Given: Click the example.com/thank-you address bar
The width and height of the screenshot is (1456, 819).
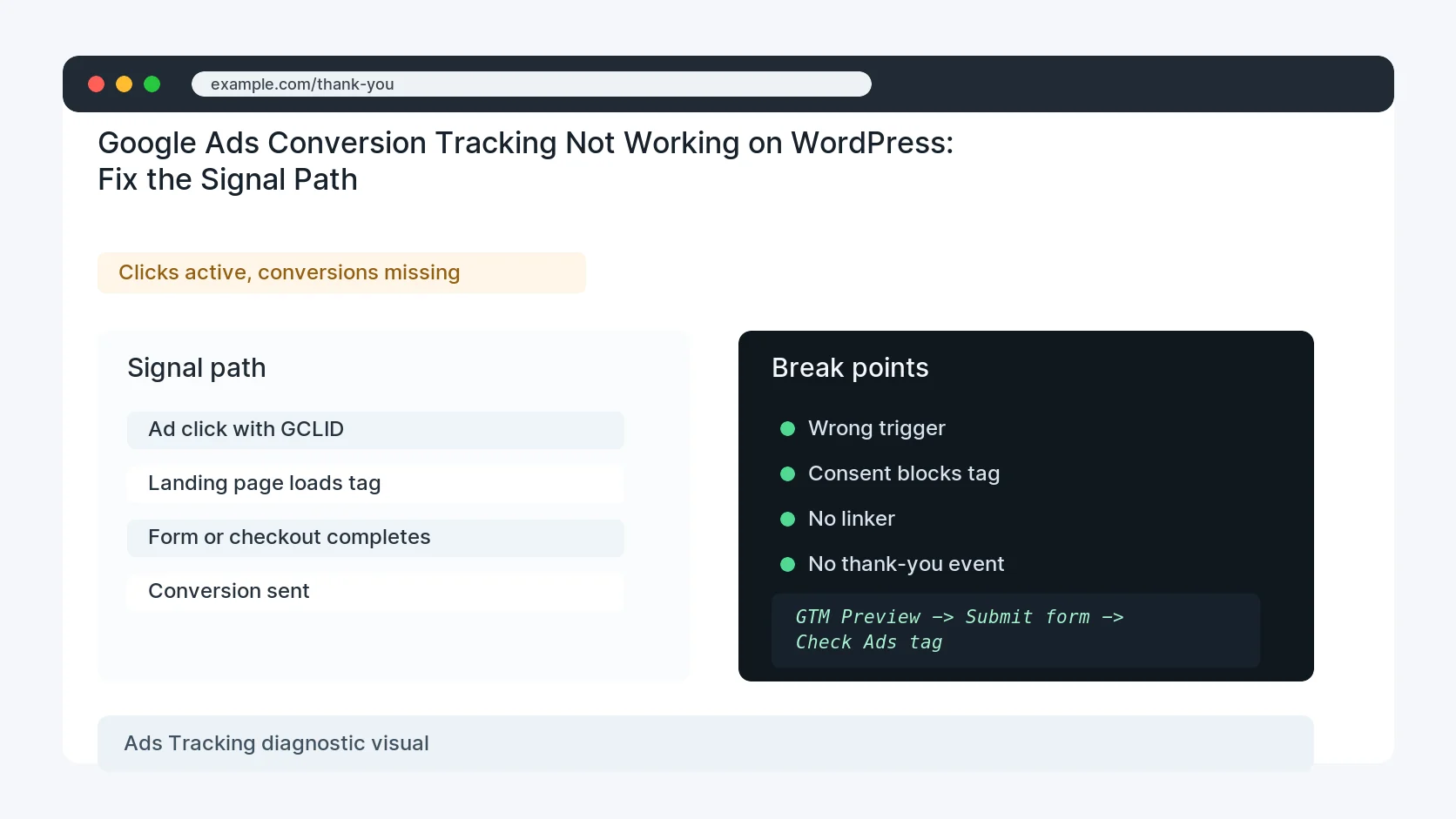Looking at the screenshot, I should coord(531,84).
